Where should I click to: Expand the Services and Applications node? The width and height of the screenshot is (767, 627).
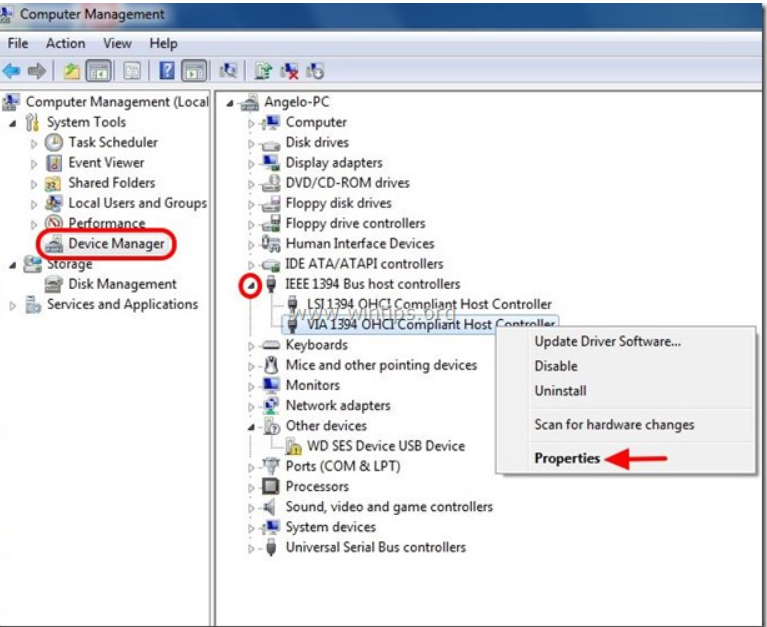tap(12, 306)
